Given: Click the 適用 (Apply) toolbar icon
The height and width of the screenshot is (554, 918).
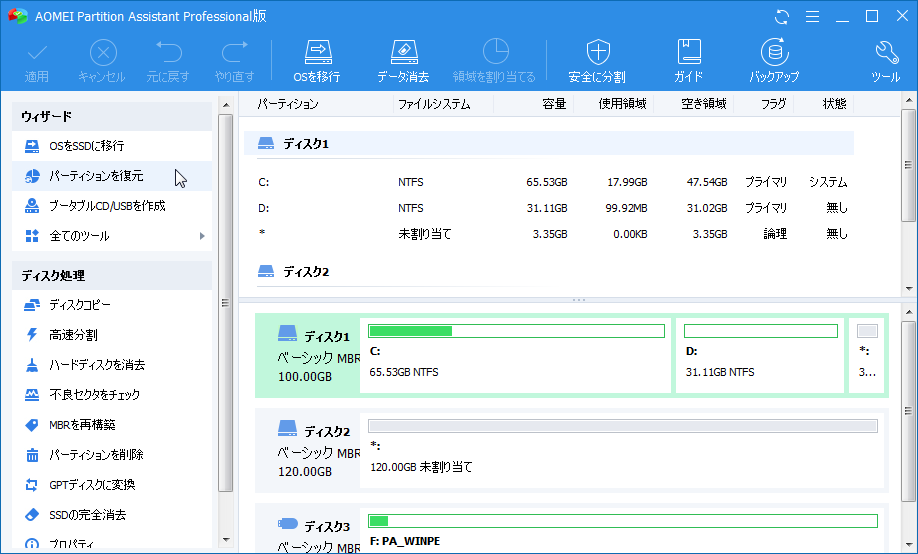Looking at the screenshot, I should (x=37, y=61).
